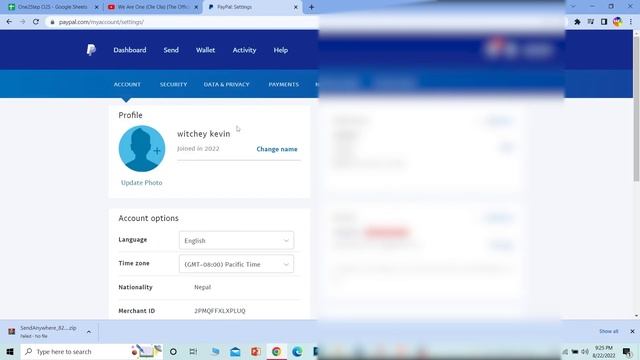Screen dimensions: 640x360
Task: Click the volume icon in system tray
Action: click(585, 351)
